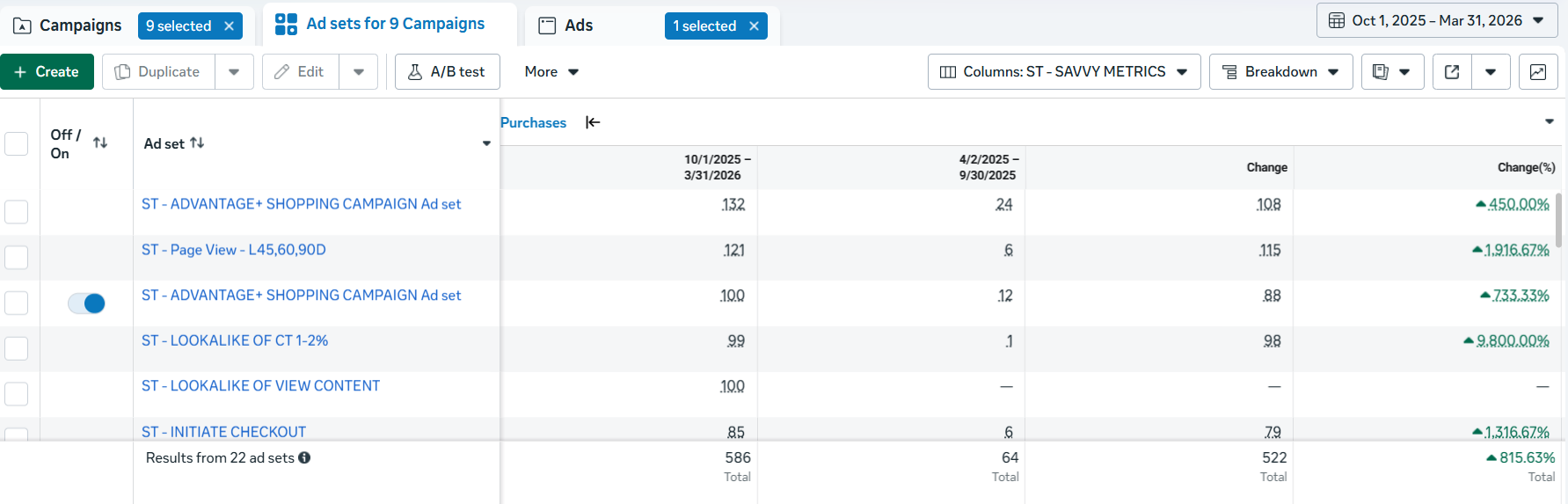
Task: Click the collapse Purchases column arrow icon
Action: 593,122
